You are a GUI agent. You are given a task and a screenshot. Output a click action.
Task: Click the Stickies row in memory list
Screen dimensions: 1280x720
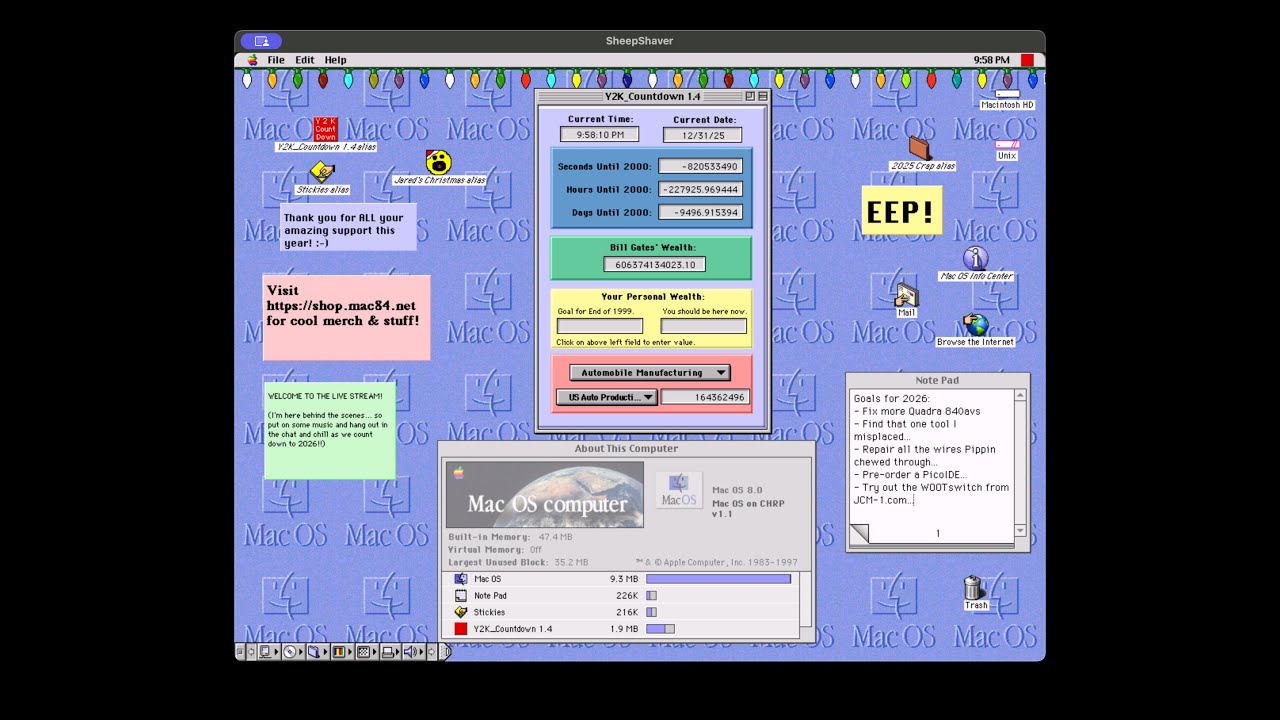pos(620,612)
